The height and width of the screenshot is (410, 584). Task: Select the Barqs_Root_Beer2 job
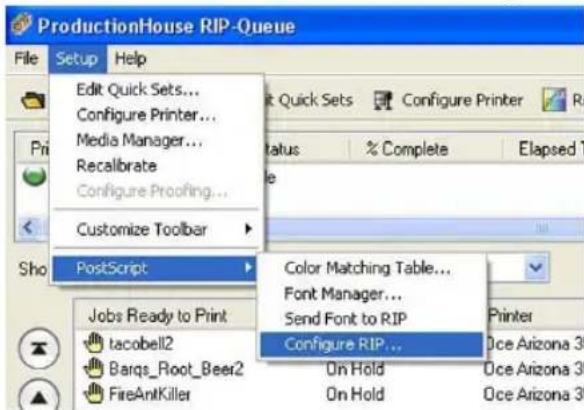pyautogui.click(x=176, y=369)
